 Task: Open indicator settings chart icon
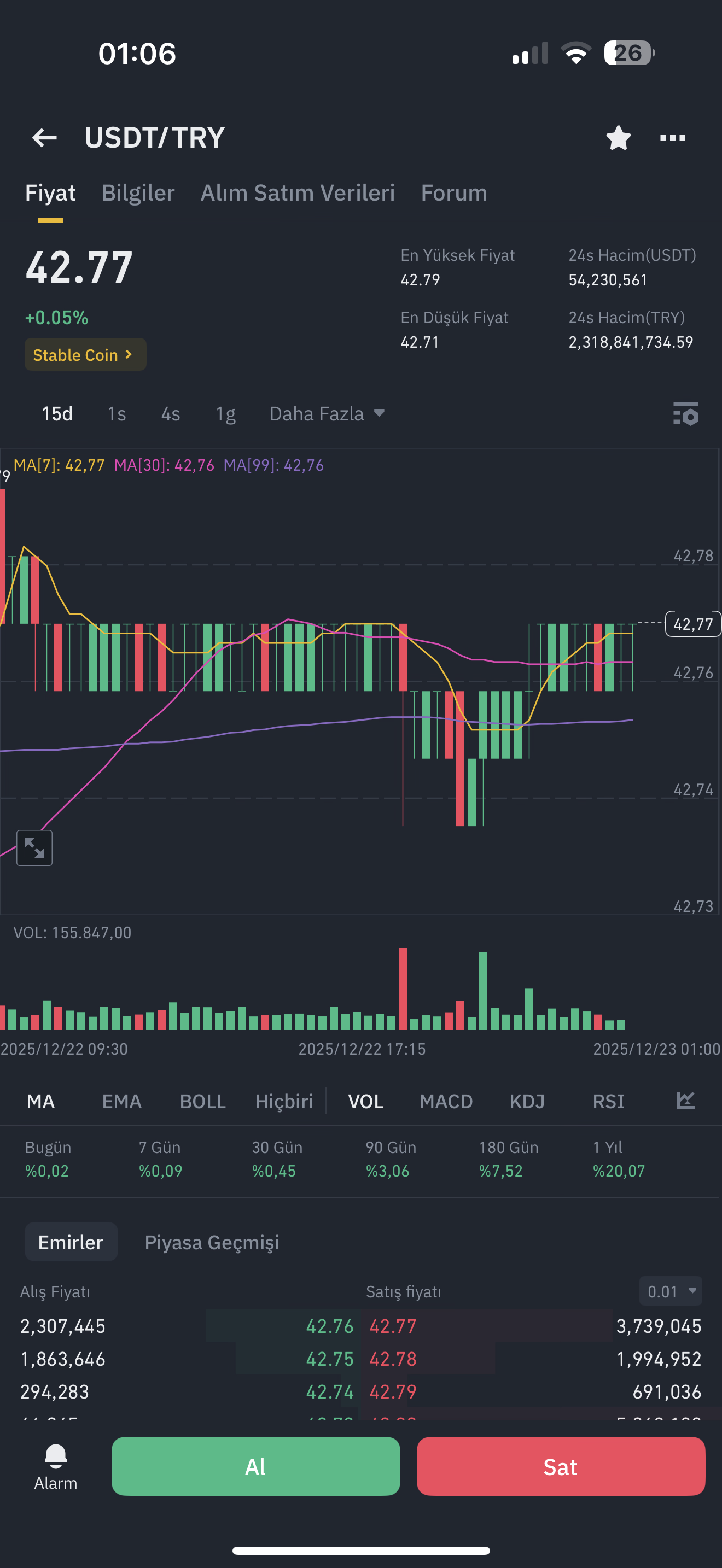(685, 1101)
